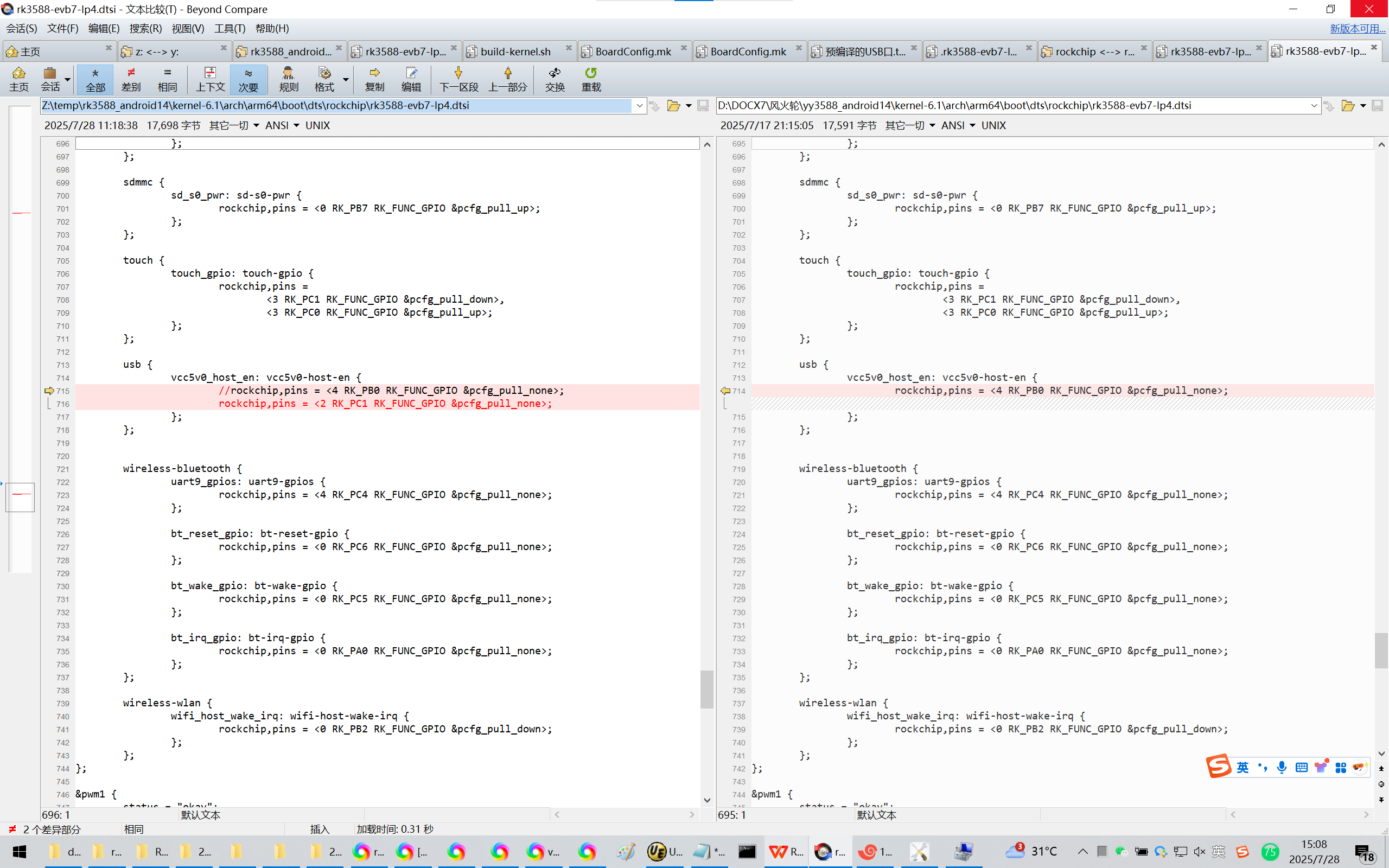Click the Next Section (下一区段) arrow icon
Screen dimensions: 1389x868
(x=458, y=73)
